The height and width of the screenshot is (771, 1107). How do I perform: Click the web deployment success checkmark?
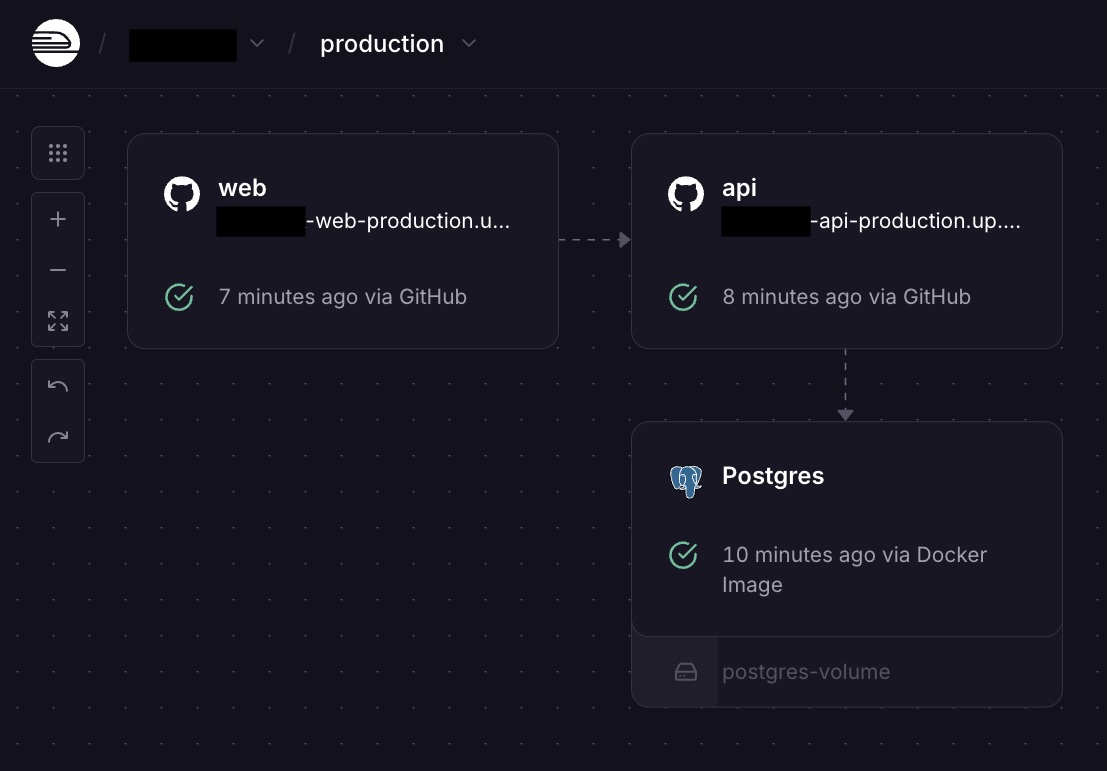point(179,297)
